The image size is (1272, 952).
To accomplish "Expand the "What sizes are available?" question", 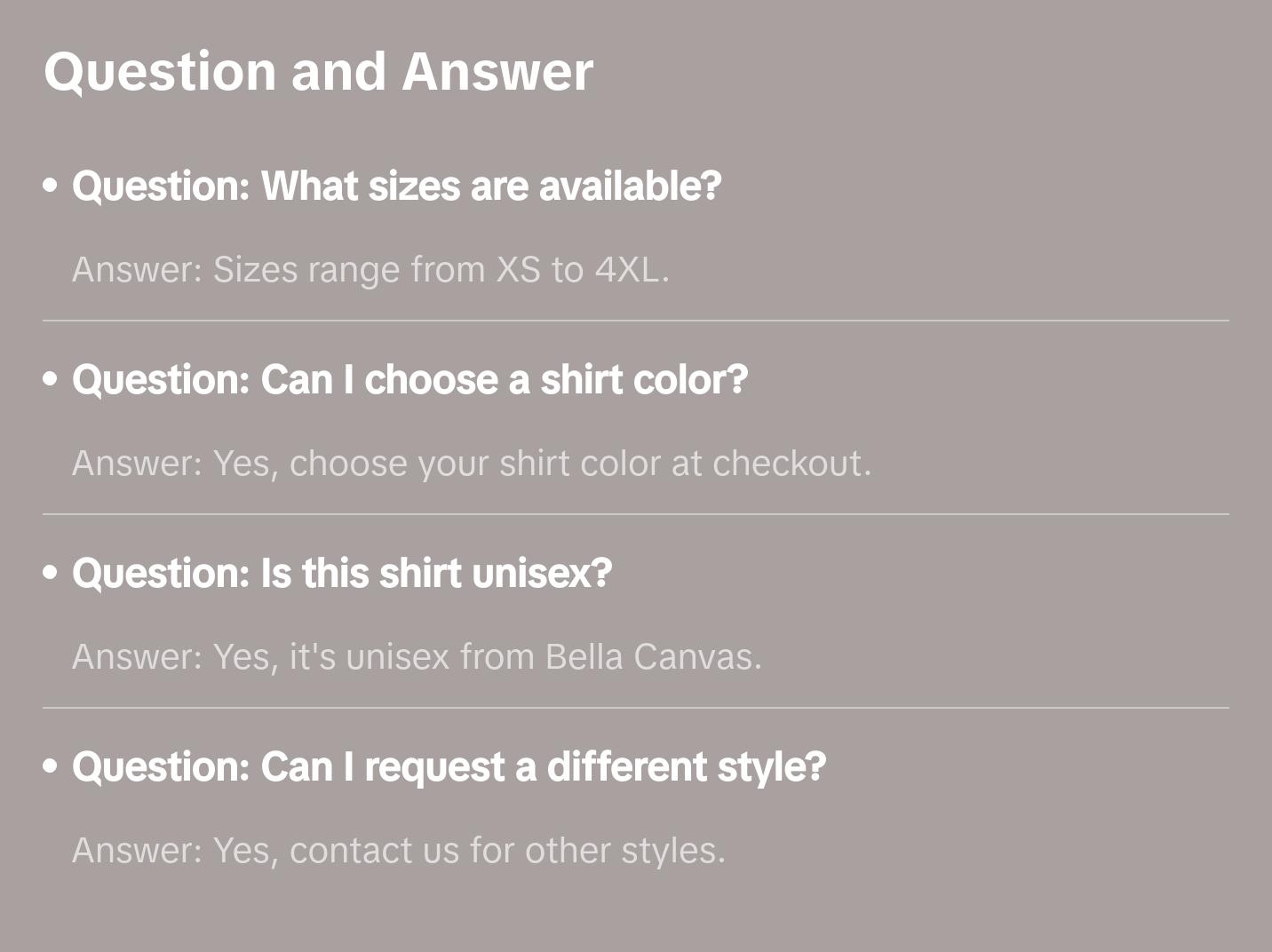I will coord(396,186).
